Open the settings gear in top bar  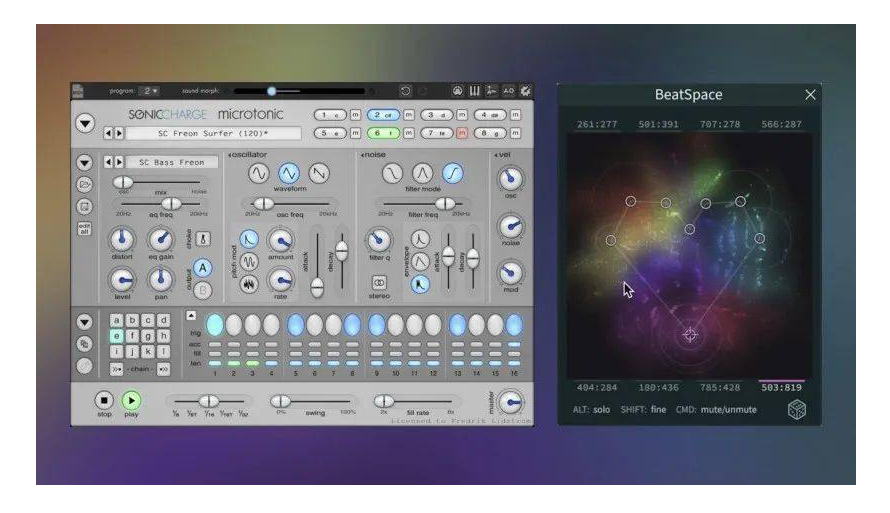[526, 91]
